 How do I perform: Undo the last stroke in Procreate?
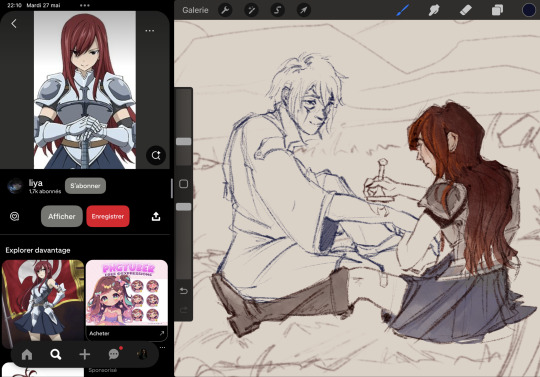point(184,291)
